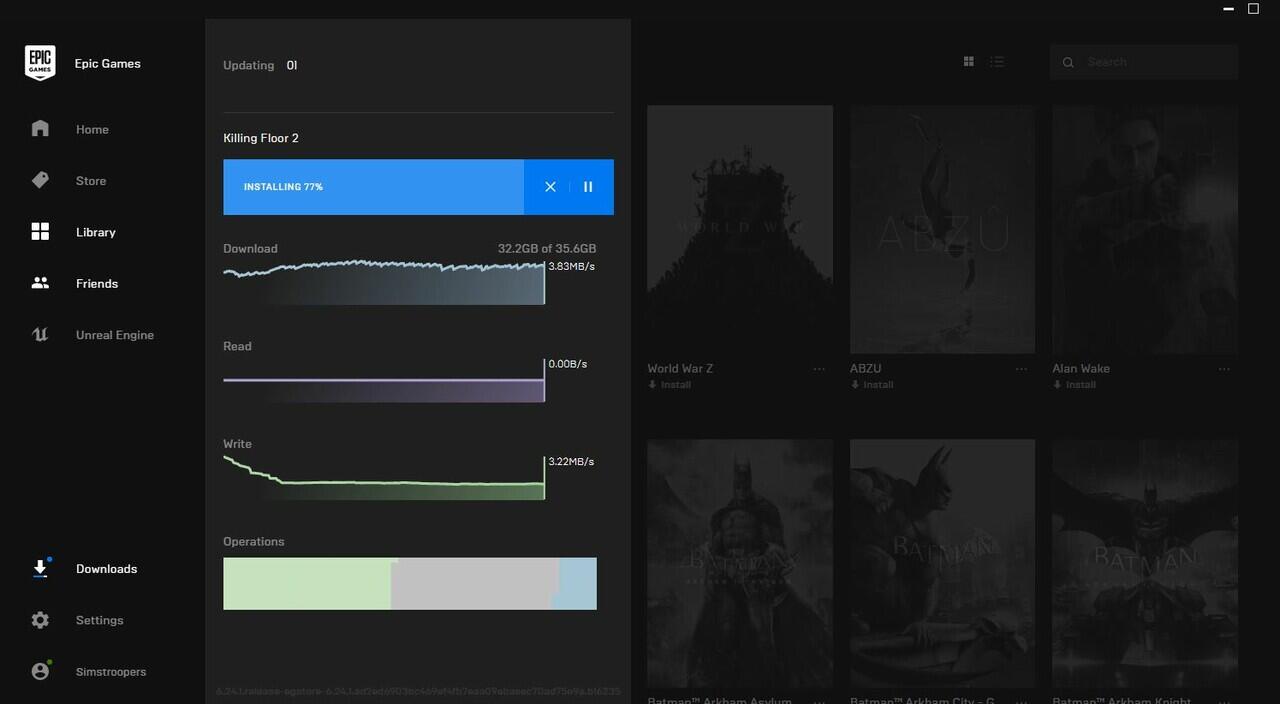Open the Store tag icon
The width and height of the screenshot is (1280, 704).
[40, 180]
